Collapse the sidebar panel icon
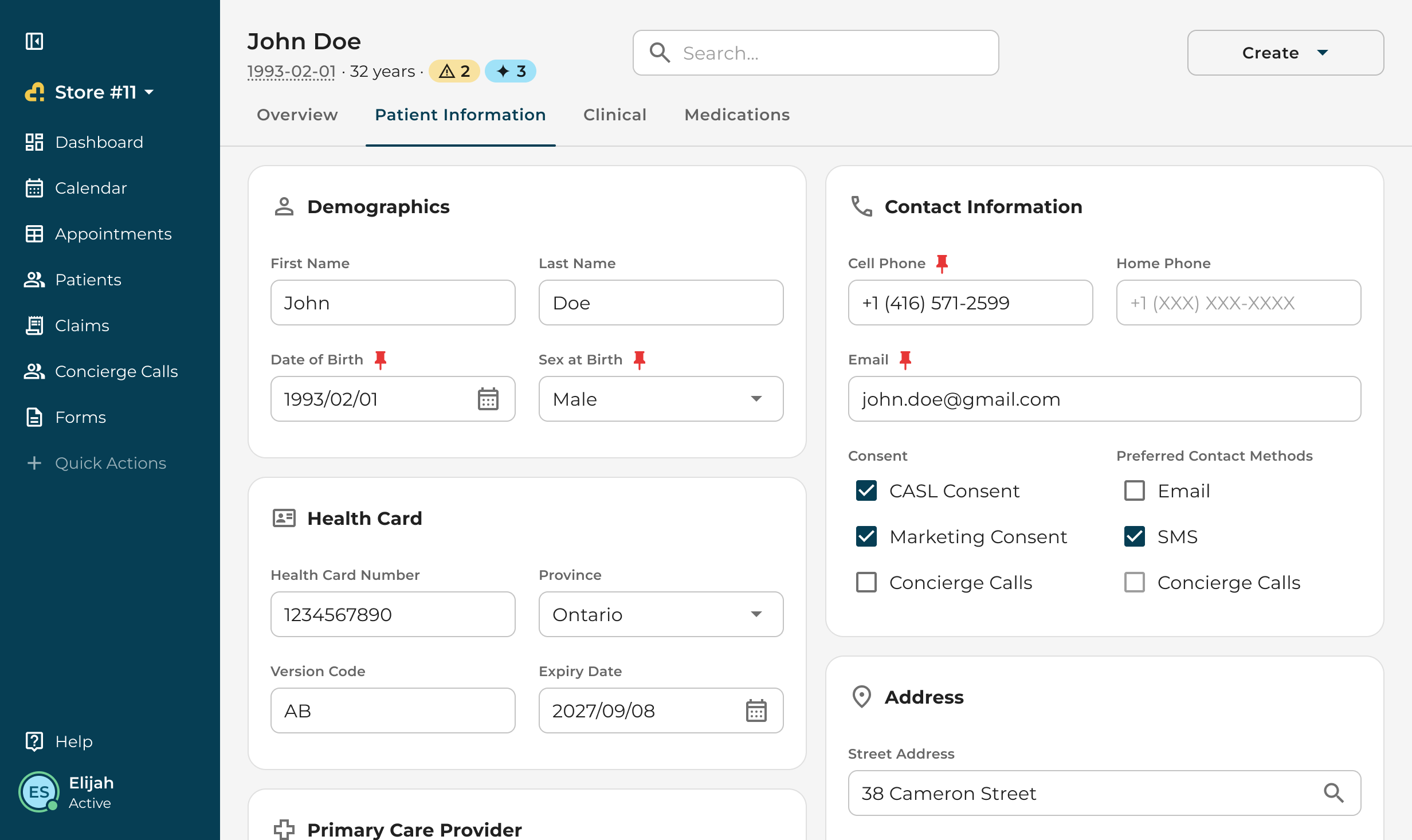 [x=34, y=41]
